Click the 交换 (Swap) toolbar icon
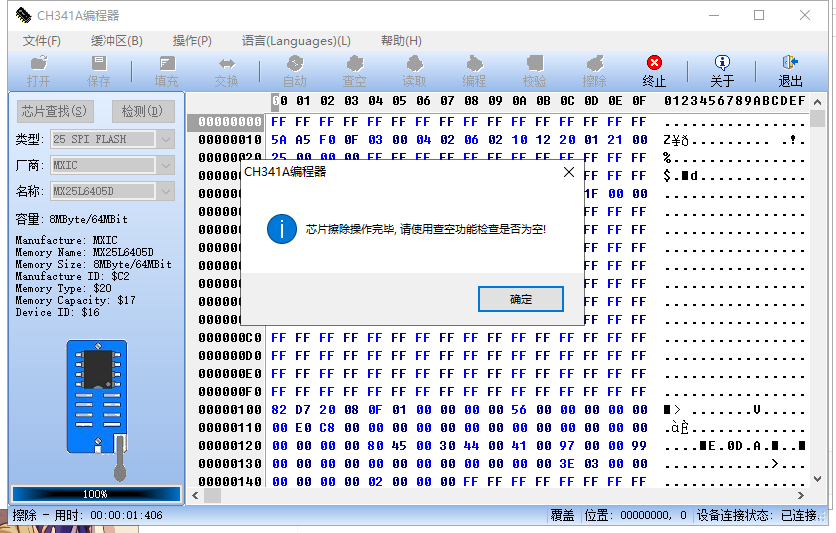The height and width of the screenshot is (533, 836). (x=227, y=71)
